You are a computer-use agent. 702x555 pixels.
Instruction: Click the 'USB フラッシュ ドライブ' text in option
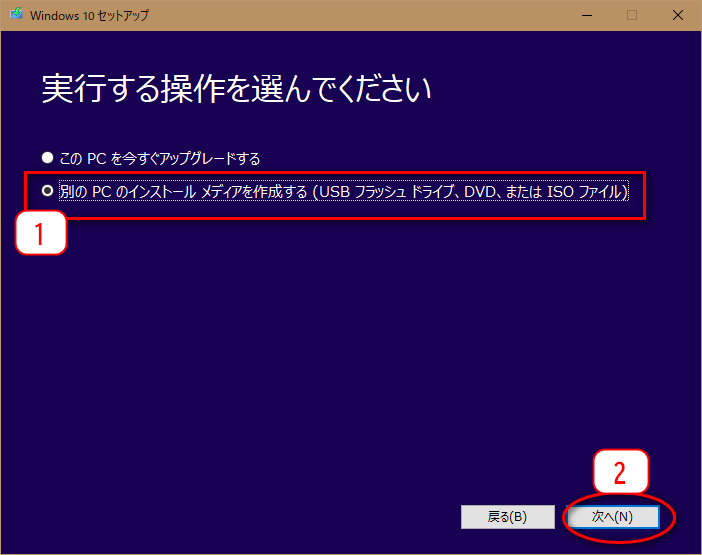tap(389, 190)
